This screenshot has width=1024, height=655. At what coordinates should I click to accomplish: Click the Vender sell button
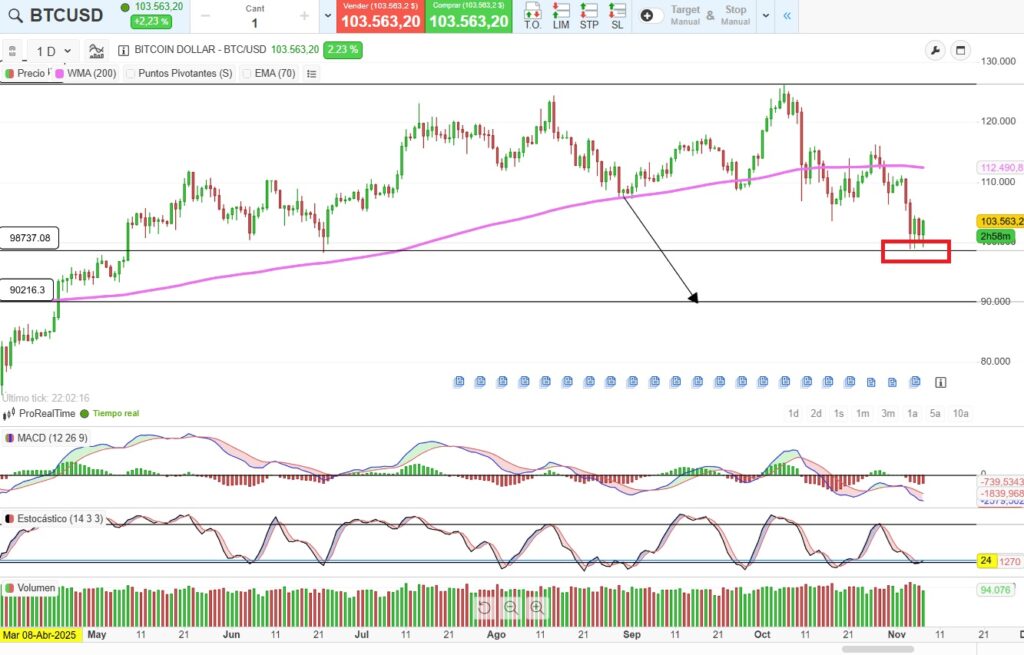click(380, 18)
